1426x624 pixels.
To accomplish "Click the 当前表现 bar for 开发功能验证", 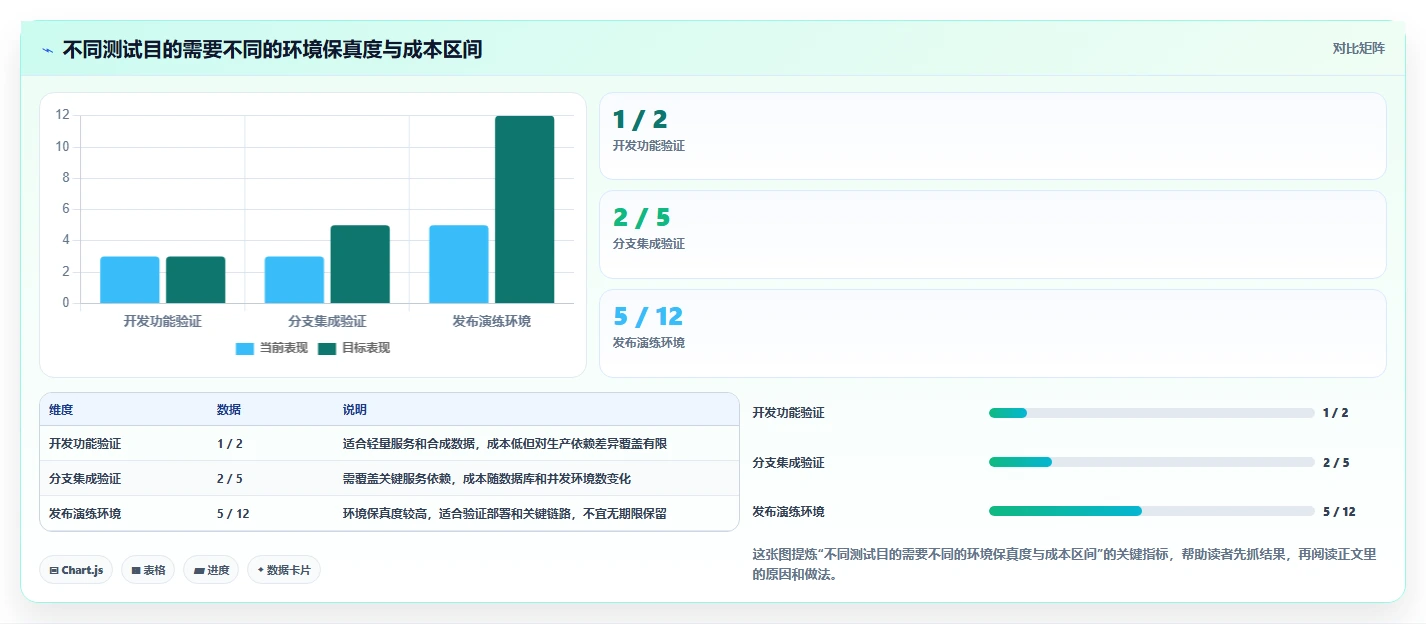I will pyautogui.click(x=130, y=280).
